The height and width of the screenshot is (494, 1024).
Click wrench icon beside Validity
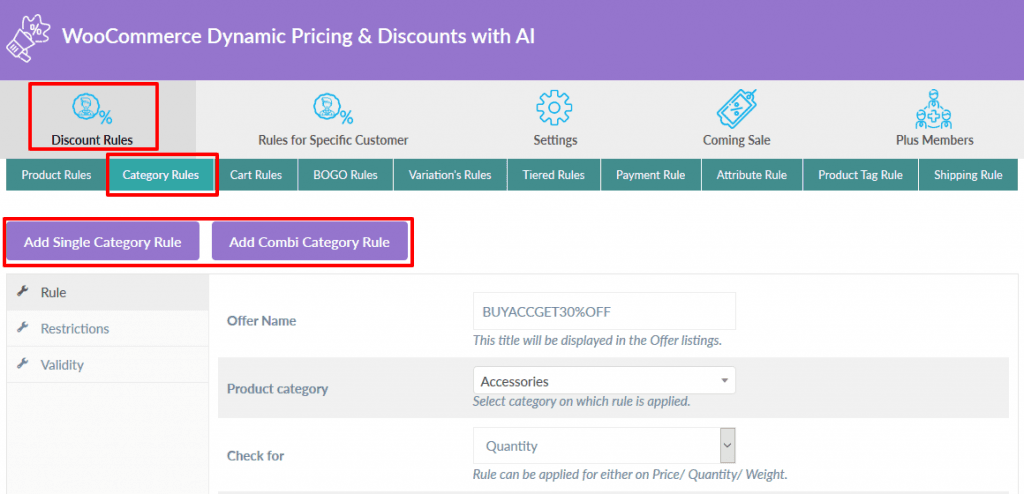point(23,364)
